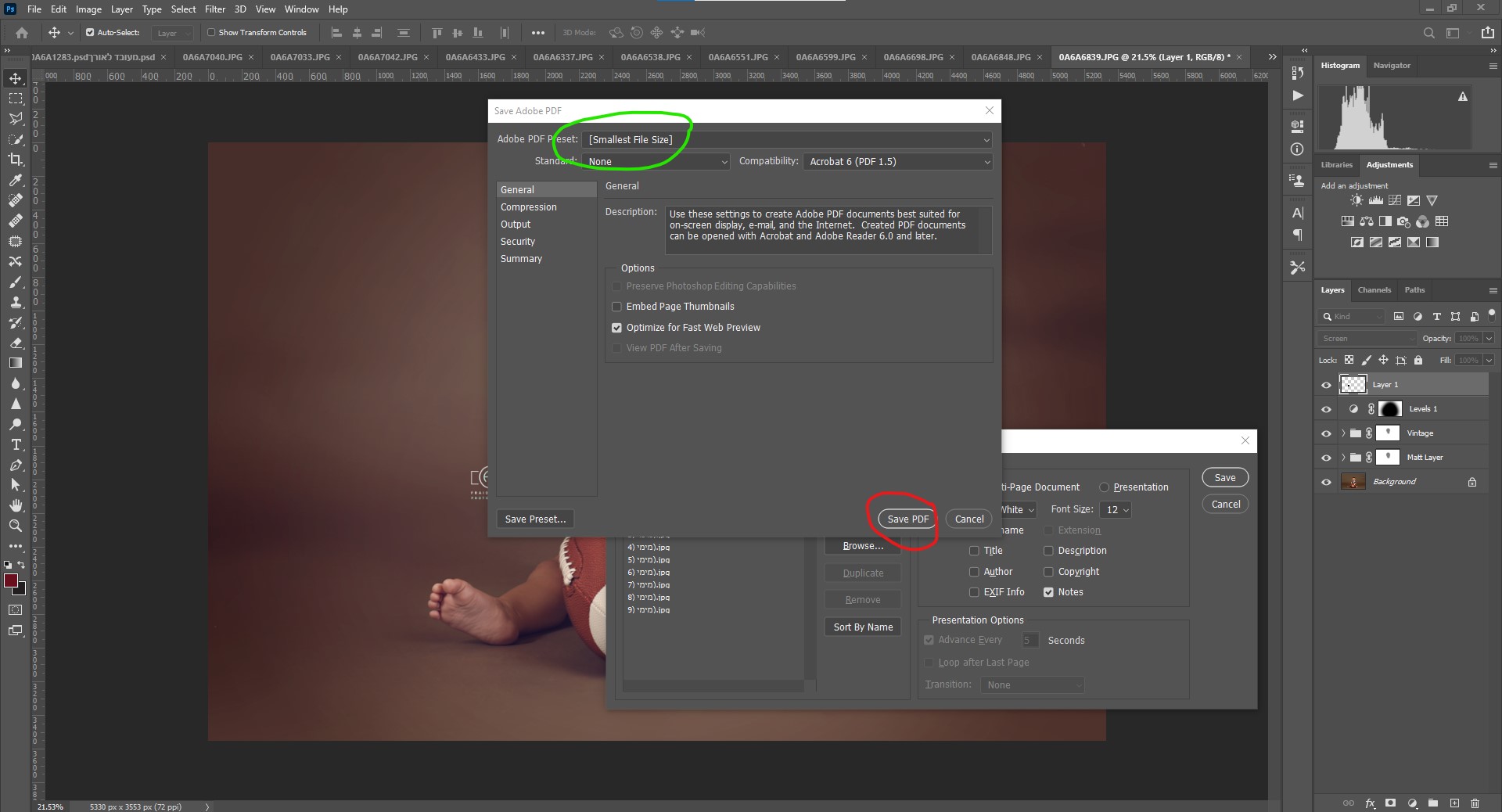Hide Layer 1 visibility
This screenshot has height=812, width=1502.
[x=1326, y=385]
